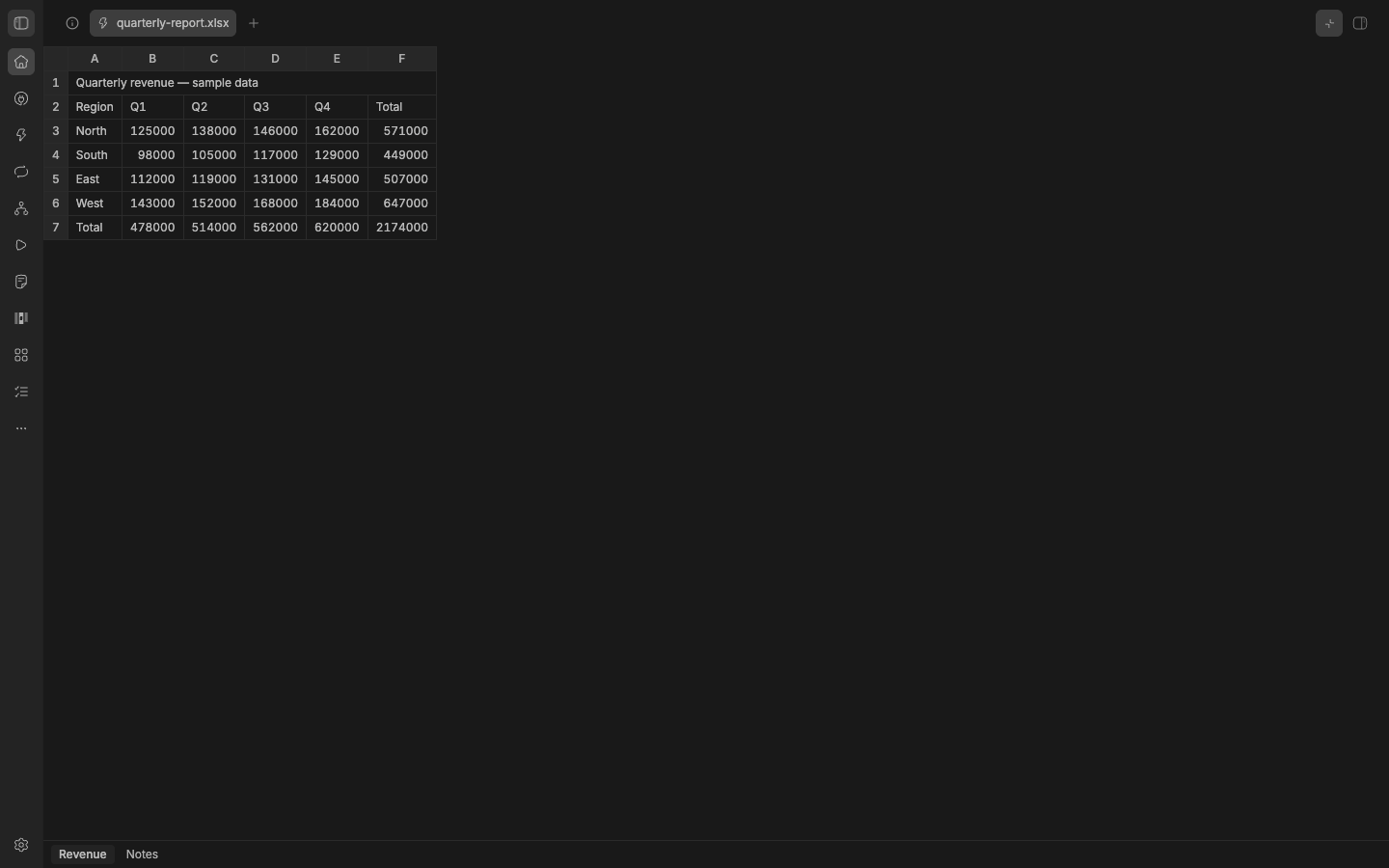Select row 3 header

click(56, 131)
